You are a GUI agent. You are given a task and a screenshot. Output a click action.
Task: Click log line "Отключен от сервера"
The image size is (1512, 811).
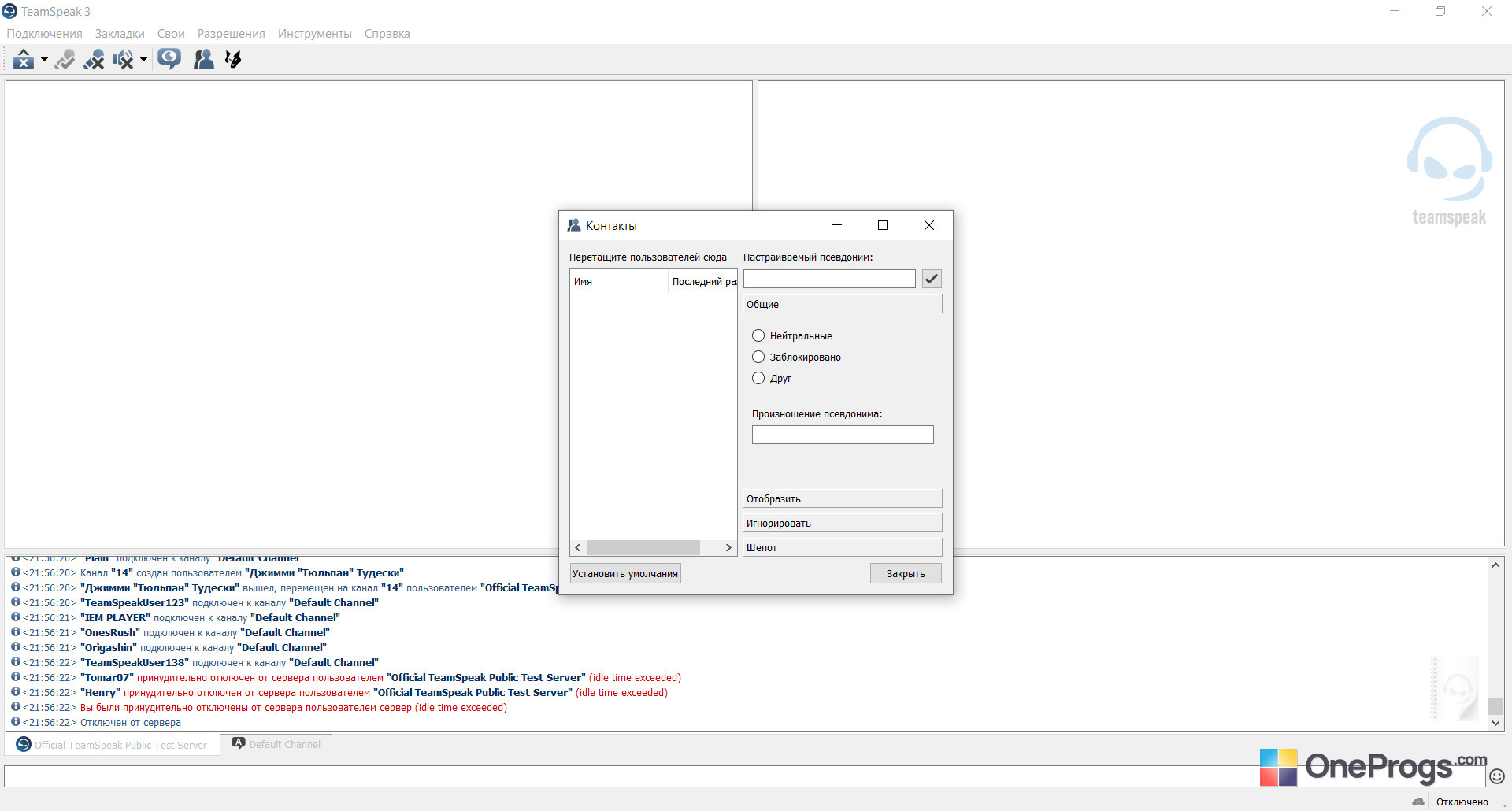coord(131,723)
